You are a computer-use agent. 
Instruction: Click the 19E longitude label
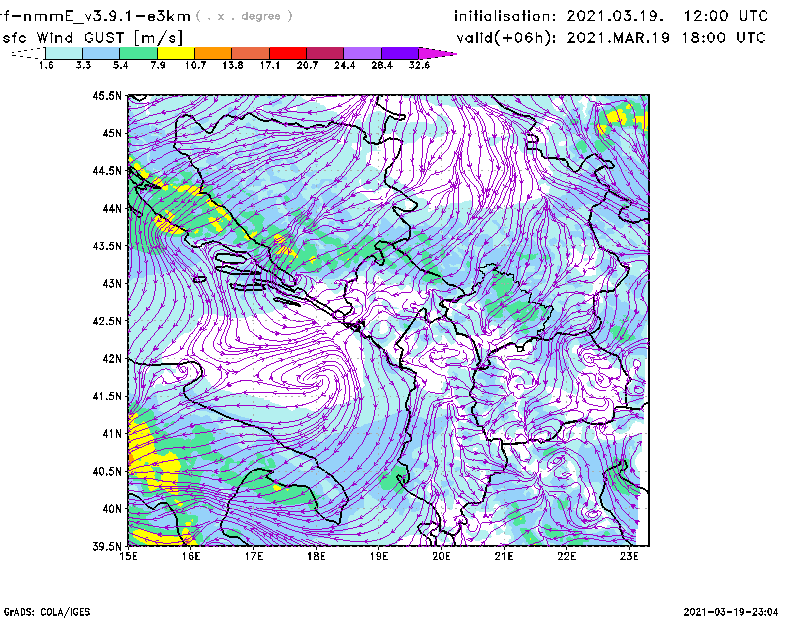coord(379,556)
